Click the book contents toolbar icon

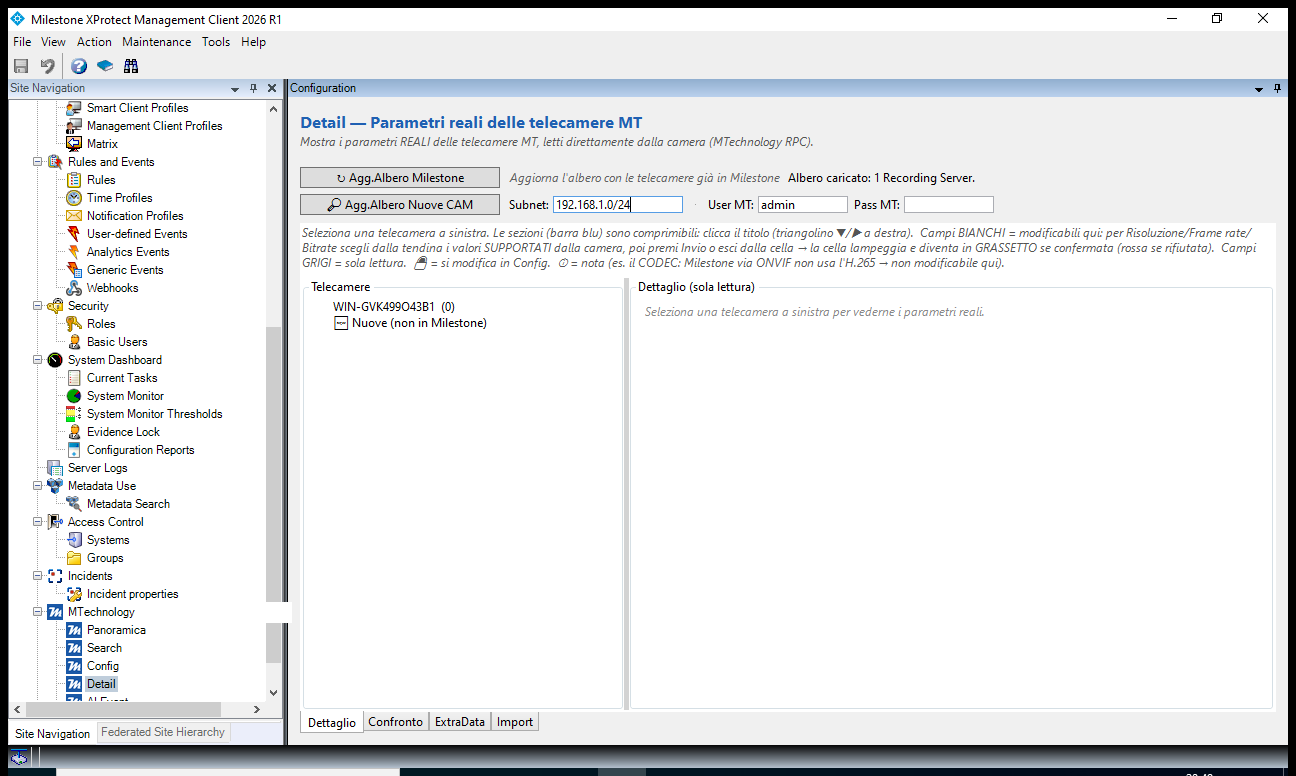point(105,66)
